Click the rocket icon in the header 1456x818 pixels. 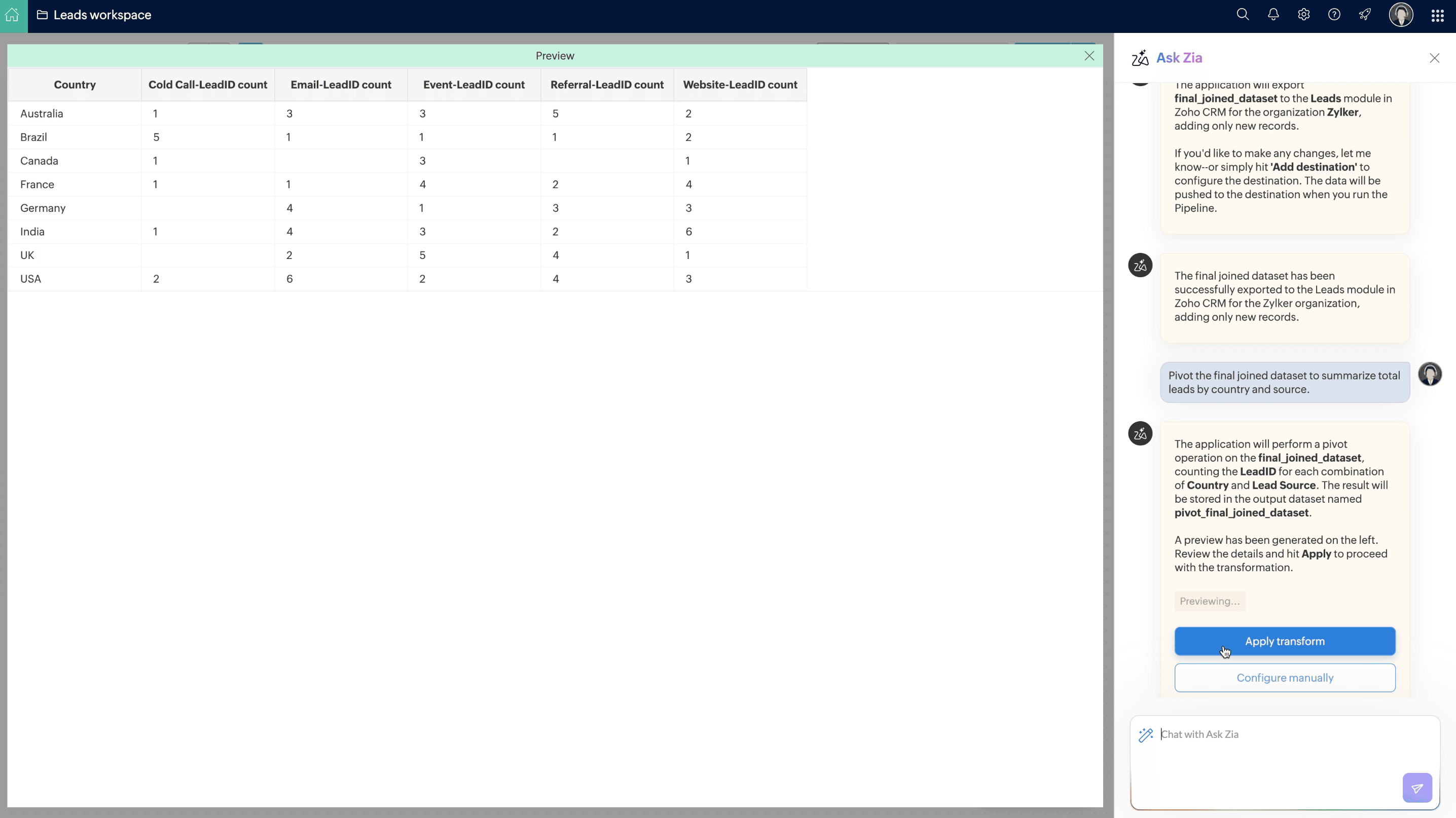point(1364,15)
